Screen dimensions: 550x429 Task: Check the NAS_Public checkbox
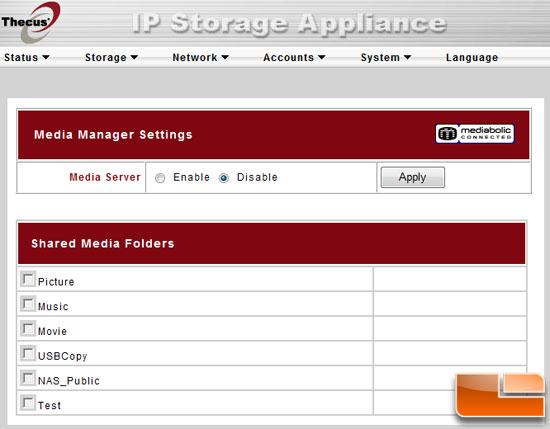point(28,378)
